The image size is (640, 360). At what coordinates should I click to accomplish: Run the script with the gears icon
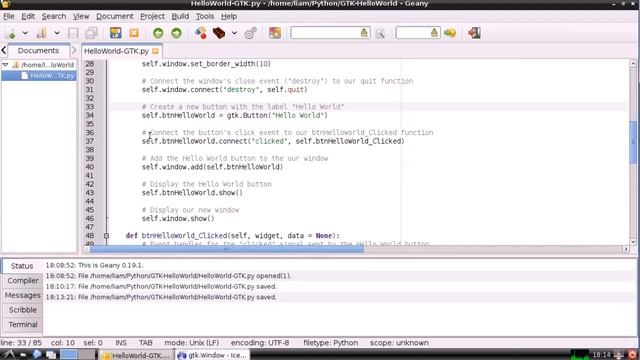(x=250, y=33)
